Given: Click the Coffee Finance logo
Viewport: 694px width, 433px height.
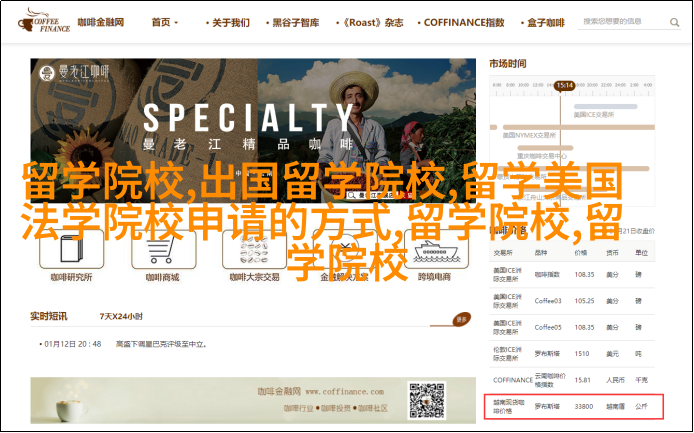Looking at the screenshot, I should click(44, 21).
